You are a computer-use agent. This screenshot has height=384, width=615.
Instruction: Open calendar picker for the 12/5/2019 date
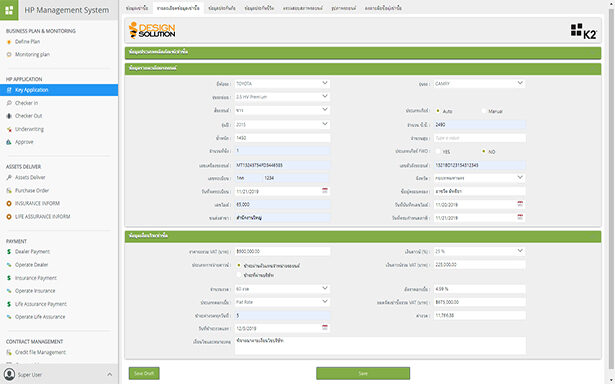point(325,328)
